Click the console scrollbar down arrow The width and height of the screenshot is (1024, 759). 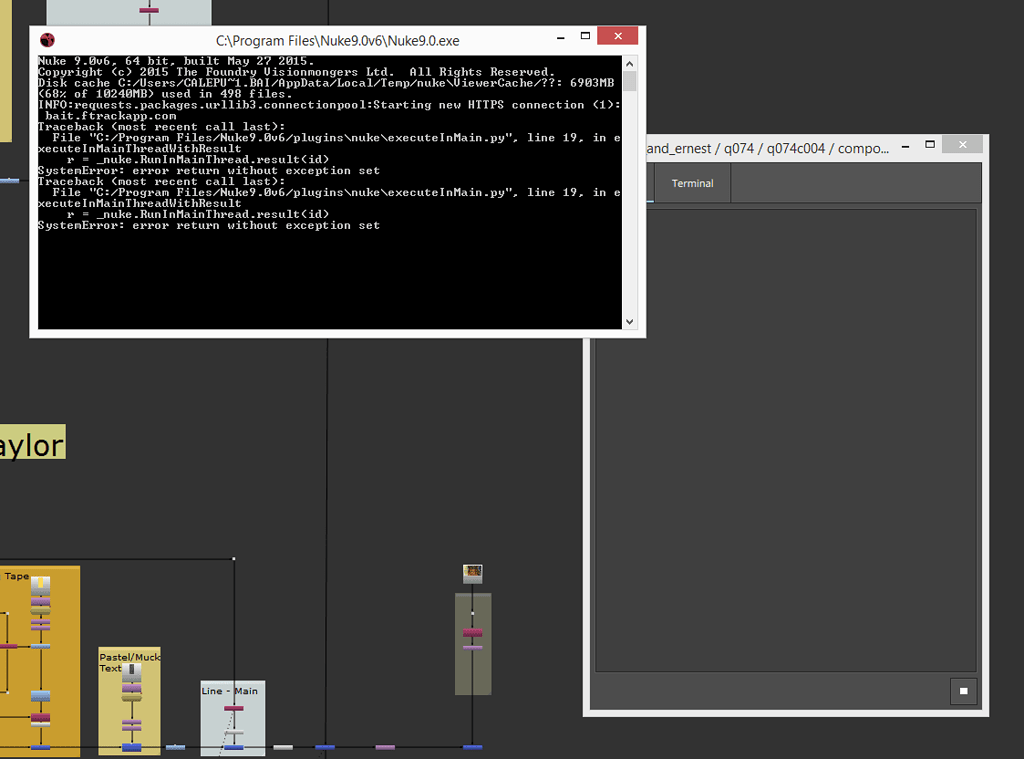629,322
